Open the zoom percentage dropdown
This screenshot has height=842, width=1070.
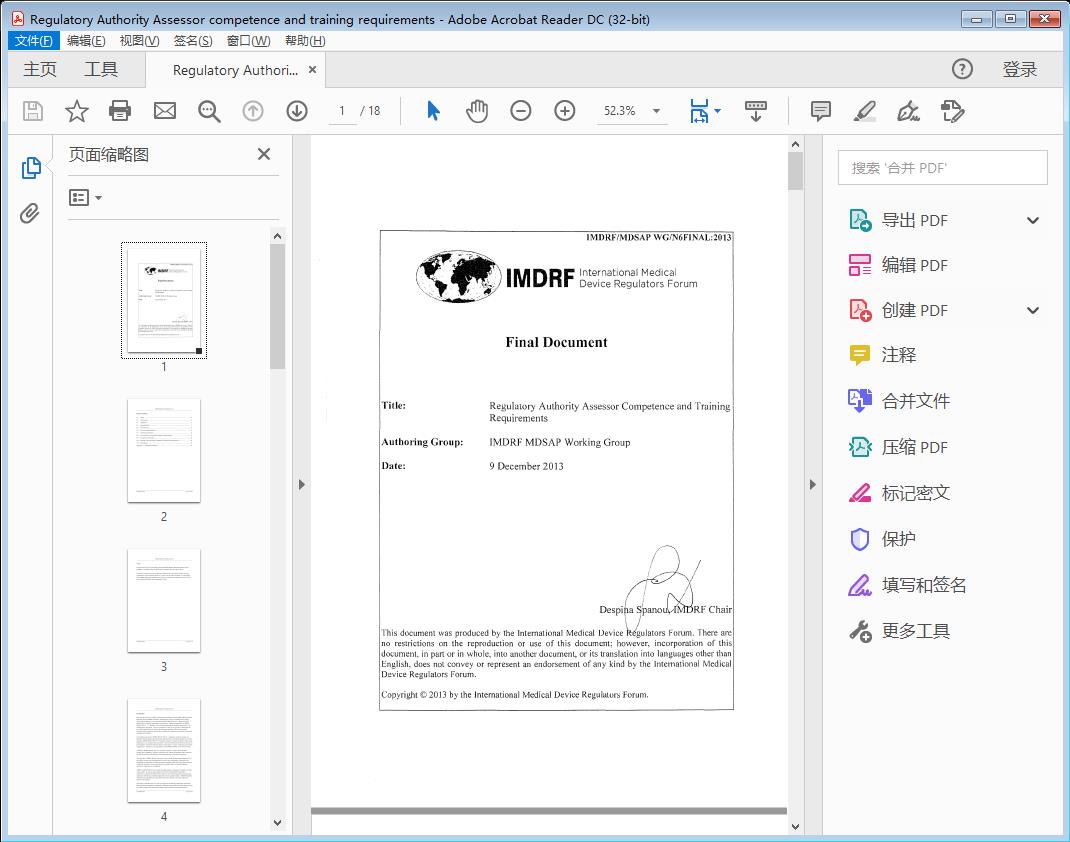click(655, 111)
